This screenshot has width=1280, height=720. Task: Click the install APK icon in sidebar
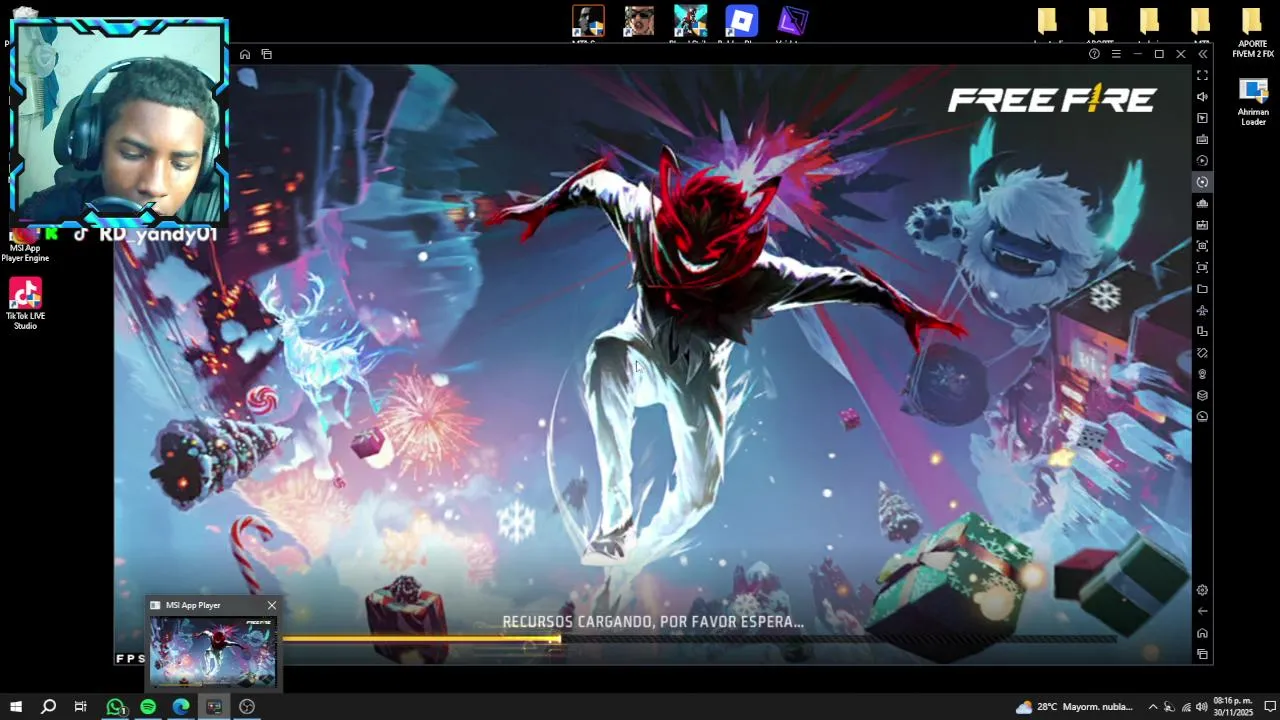[1202, 225]
